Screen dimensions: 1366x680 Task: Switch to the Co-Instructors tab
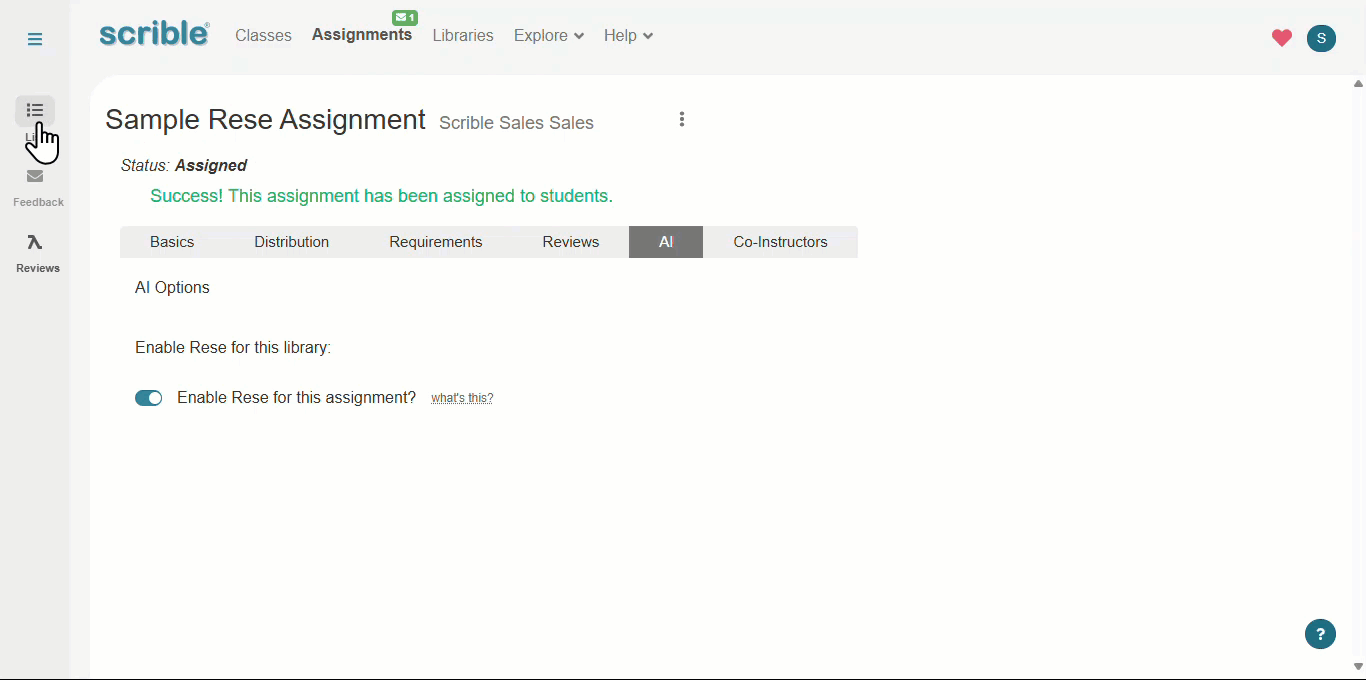(780, 242)
